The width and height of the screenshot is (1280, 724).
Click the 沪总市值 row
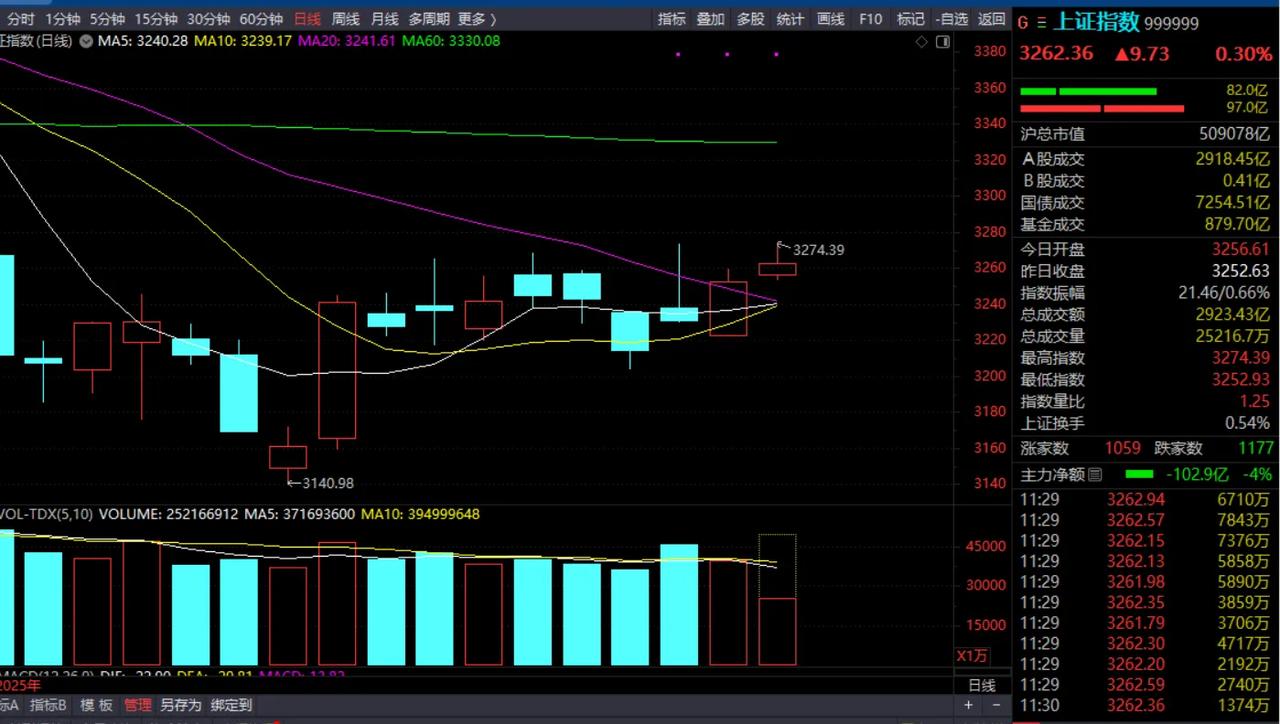point(1145,134)
